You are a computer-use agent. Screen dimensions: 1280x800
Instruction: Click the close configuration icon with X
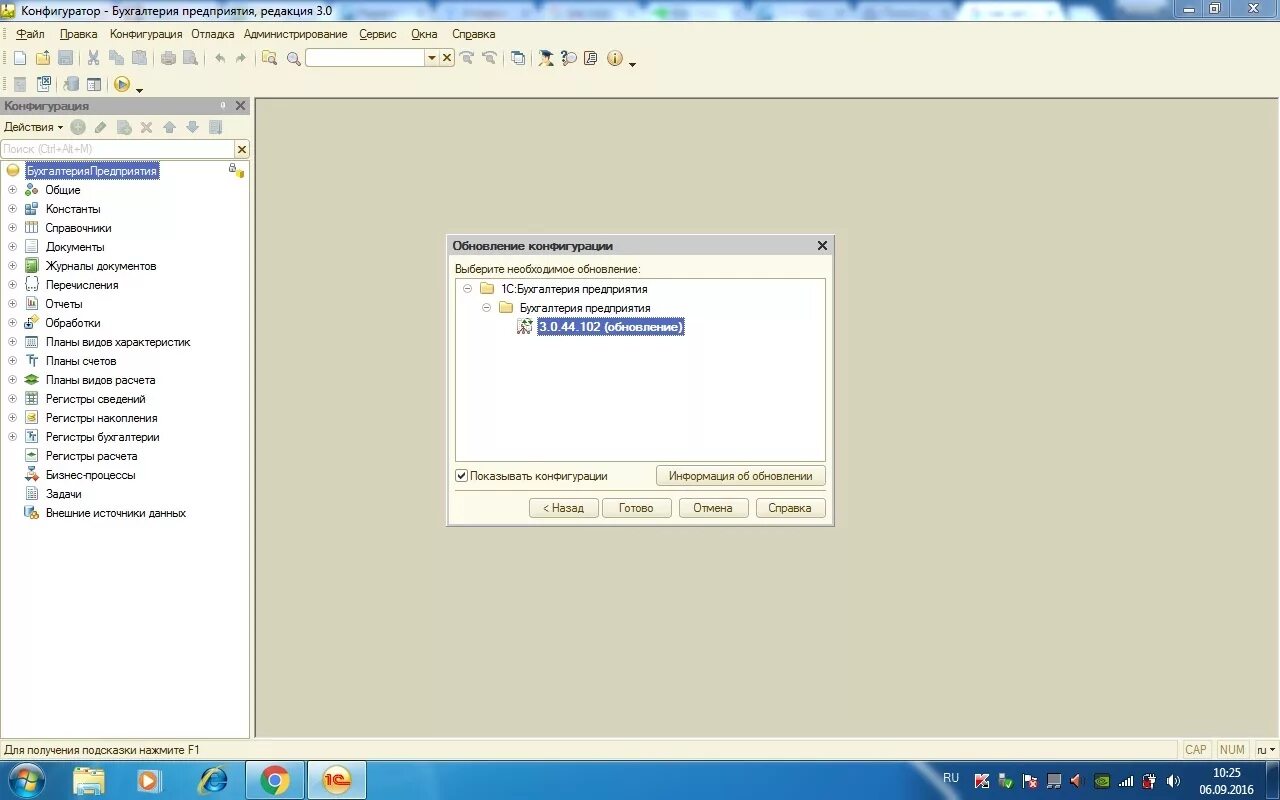point(44,85)
